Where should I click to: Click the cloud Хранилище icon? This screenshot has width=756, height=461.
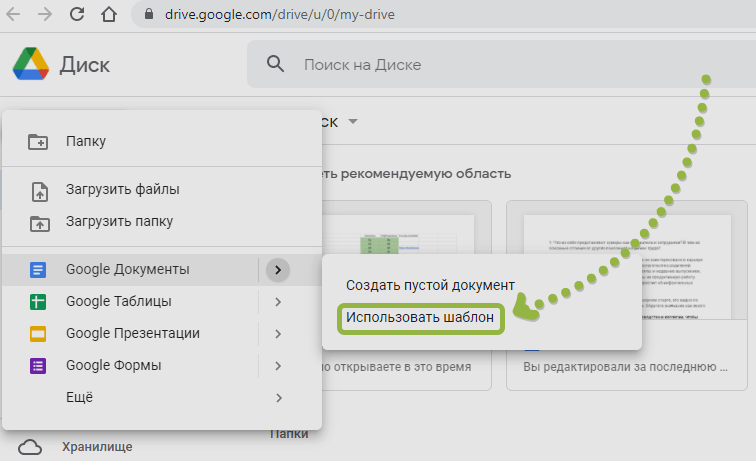30,447
